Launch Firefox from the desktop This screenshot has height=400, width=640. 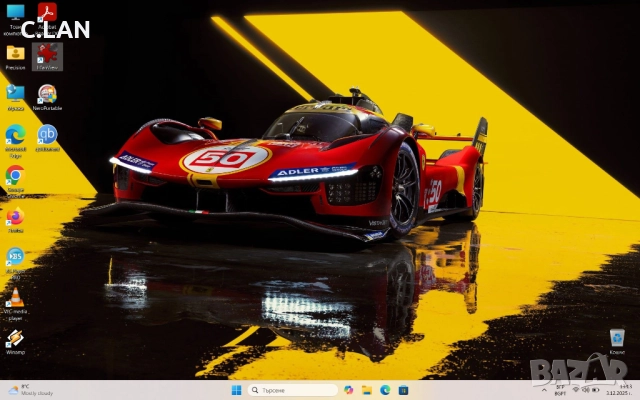pos(15,216)
